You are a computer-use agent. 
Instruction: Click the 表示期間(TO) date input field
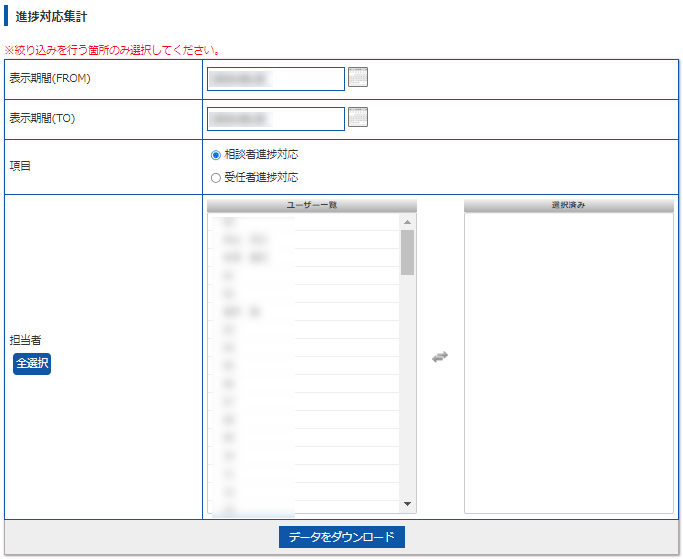(x=275, y=119)
